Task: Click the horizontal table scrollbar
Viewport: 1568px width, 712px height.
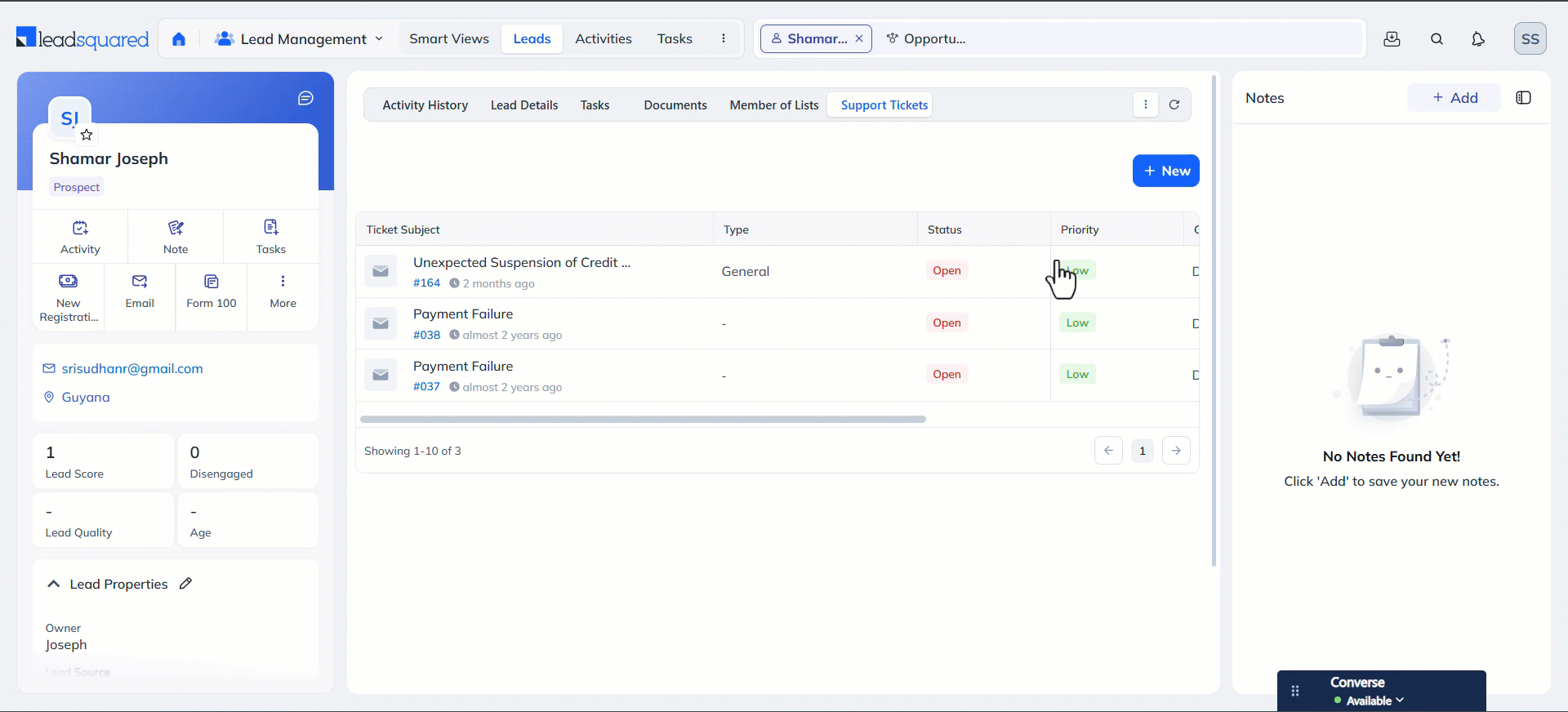Action: (x=643, y=420)
